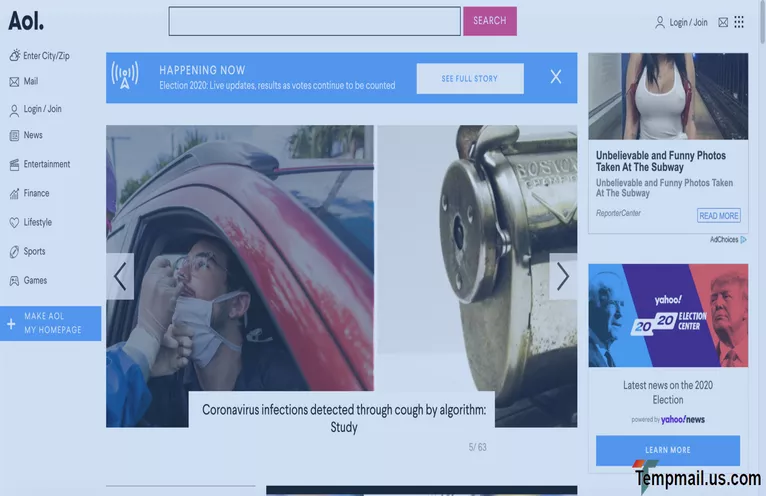The height and width of the screenshot is (496, 766).
Task: Click the AOL logo
Action: click(x=26, y=21)
